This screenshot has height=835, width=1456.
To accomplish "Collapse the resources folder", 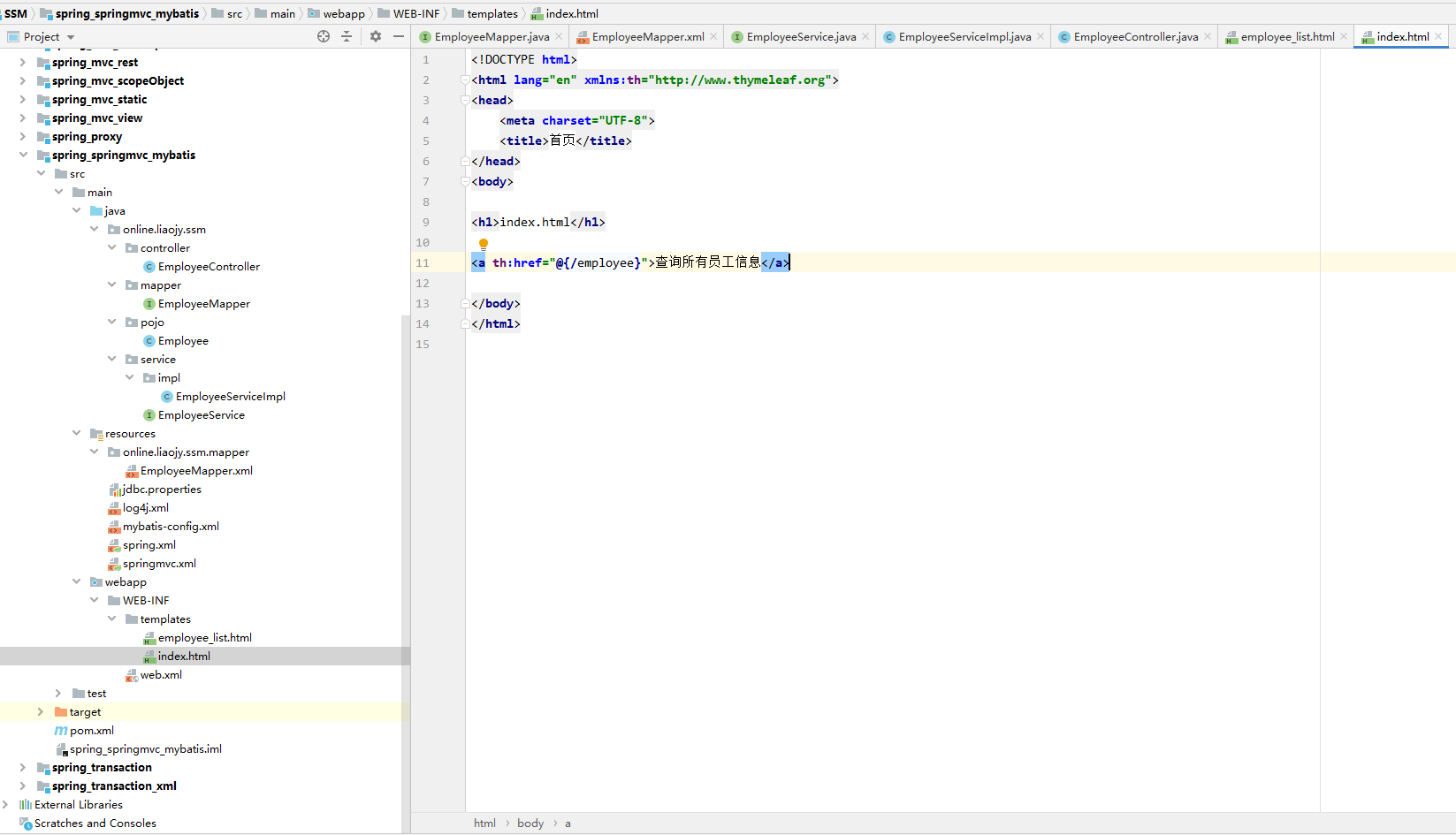I will 76,433.
